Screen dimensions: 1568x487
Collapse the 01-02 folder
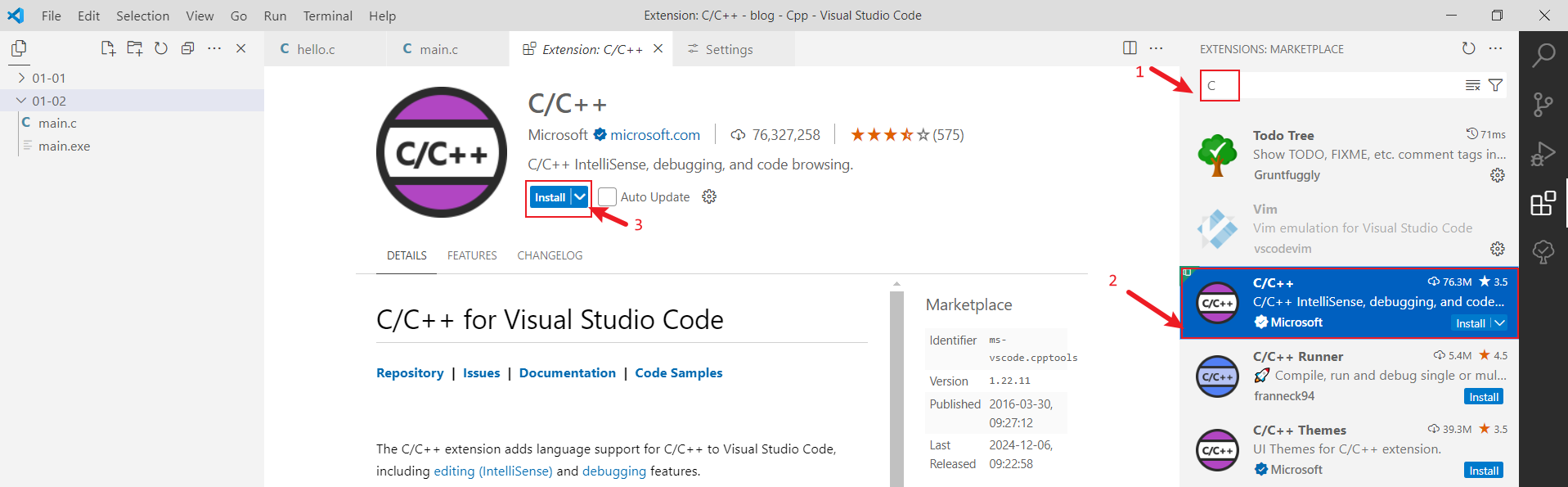tap(21, 101)
